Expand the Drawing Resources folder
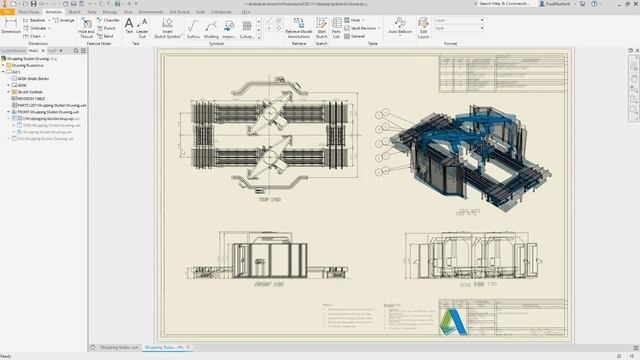Viewport: 640px width, 360px height. (3, 65)
